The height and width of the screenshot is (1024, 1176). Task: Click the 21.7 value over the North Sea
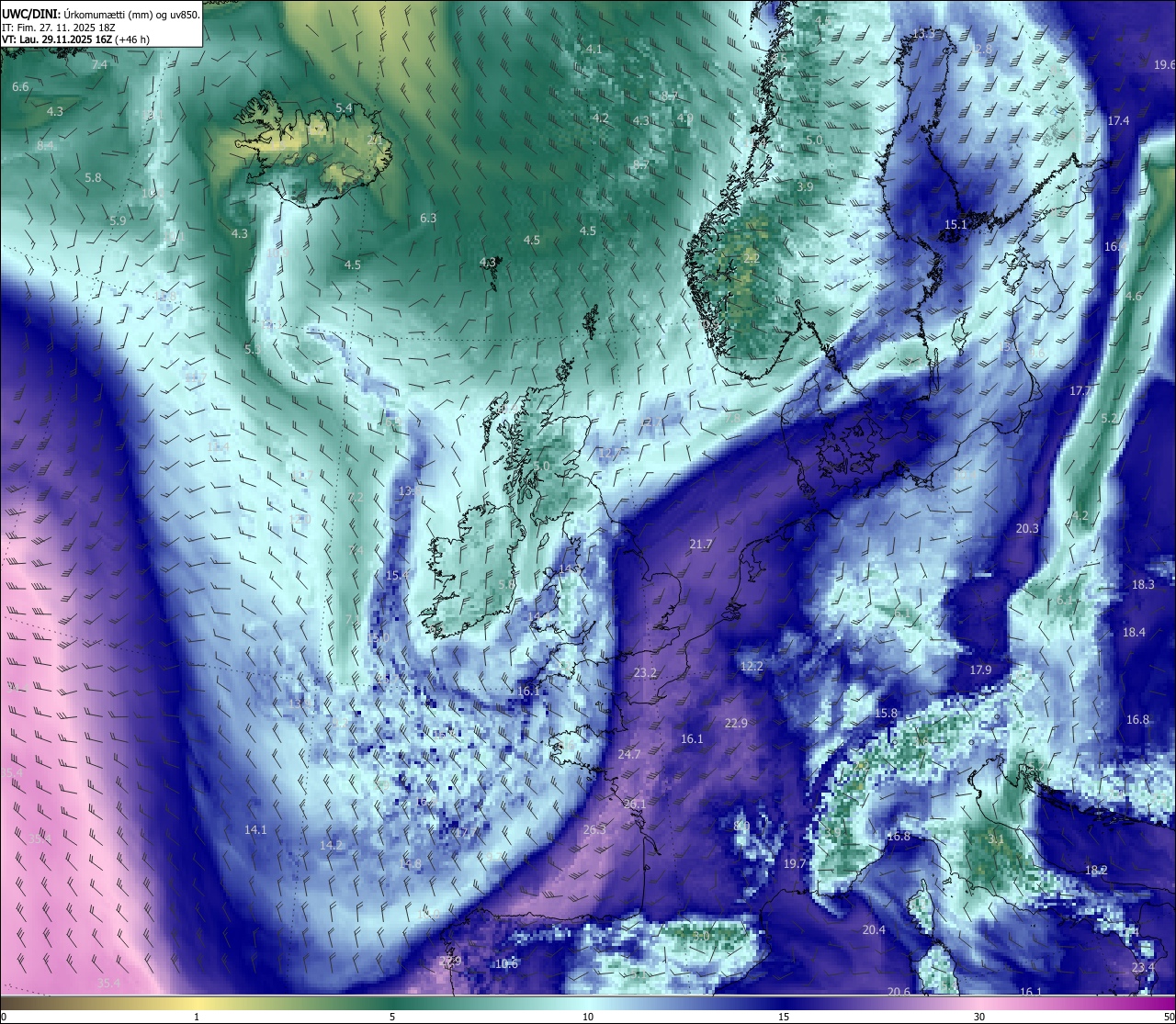pos(701,545)
